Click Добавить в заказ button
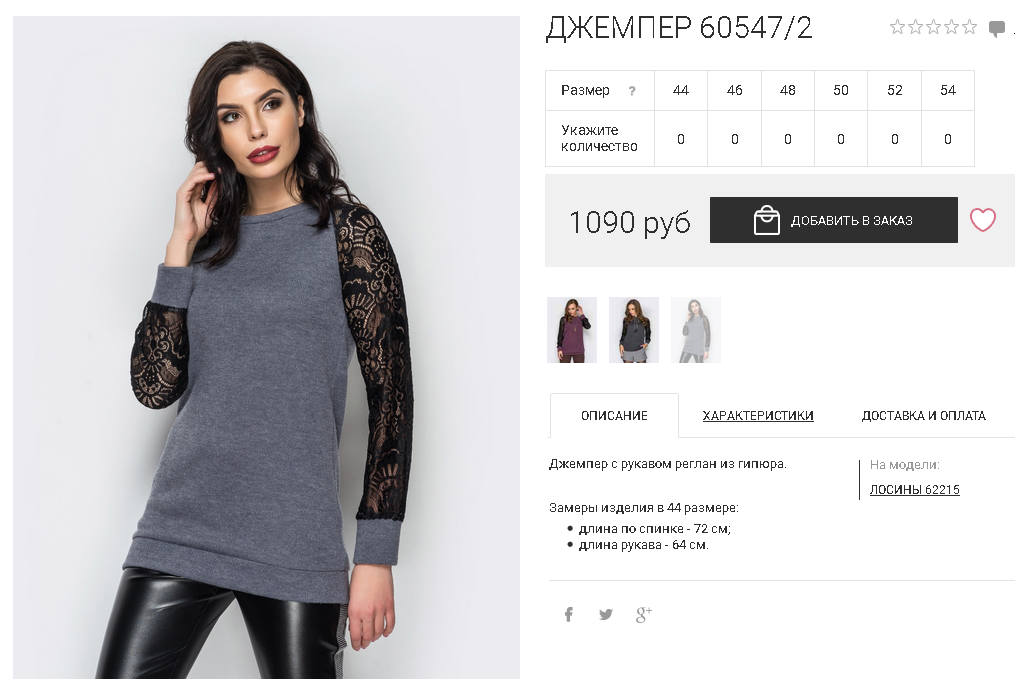 pyautogui.click(x=834, y=220)
